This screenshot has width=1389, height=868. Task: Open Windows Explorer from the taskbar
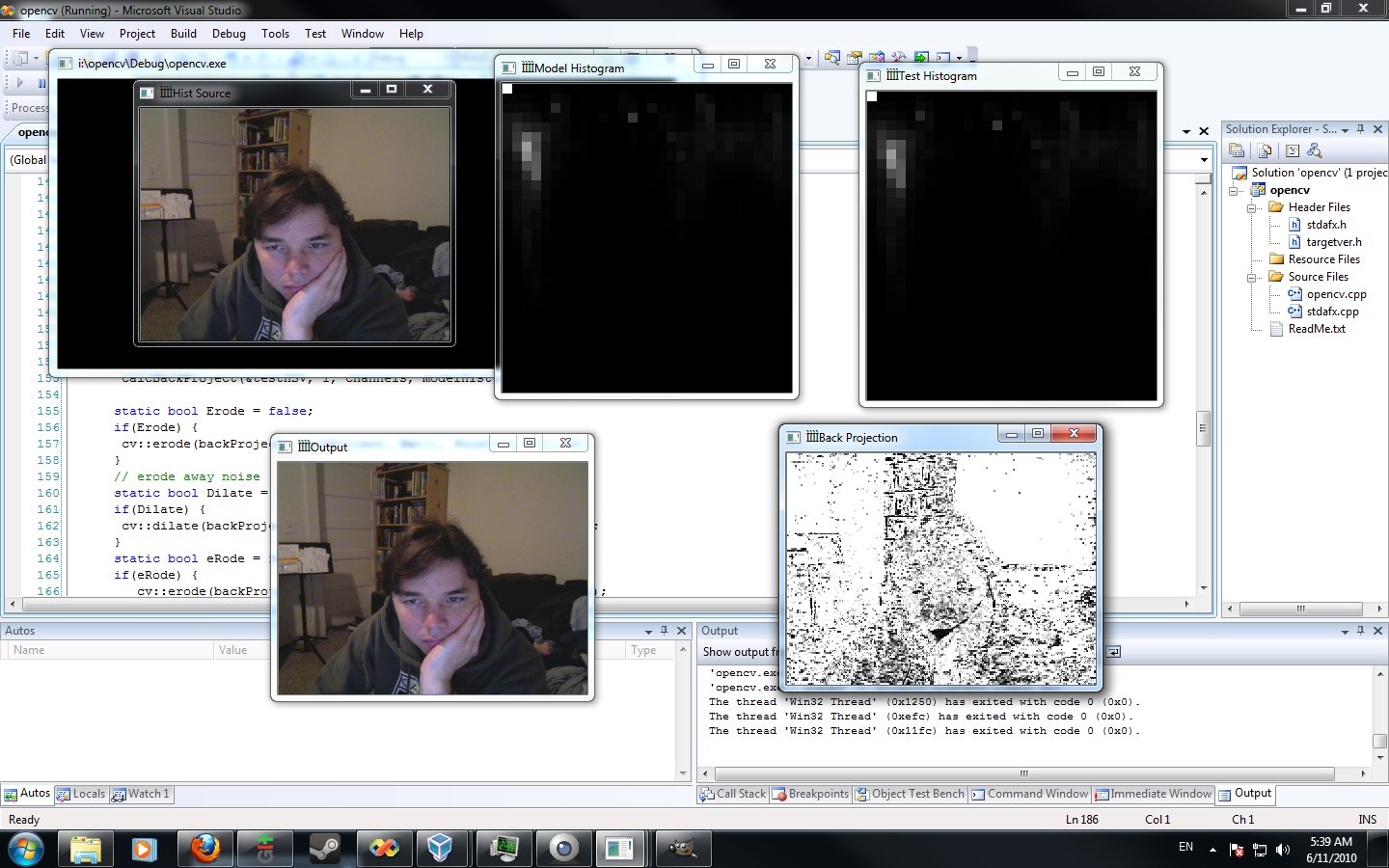85,849
